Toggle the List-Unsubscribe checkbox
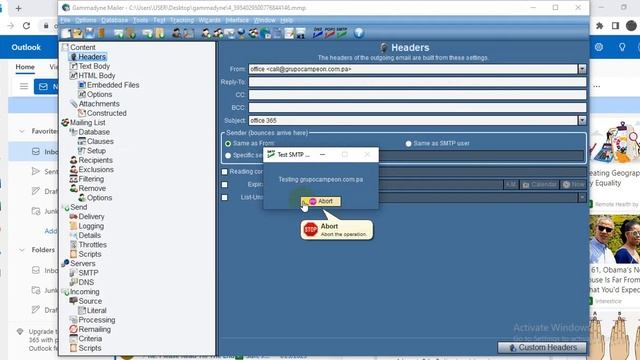This screenshot has height=360, width=640. [224, 198]
